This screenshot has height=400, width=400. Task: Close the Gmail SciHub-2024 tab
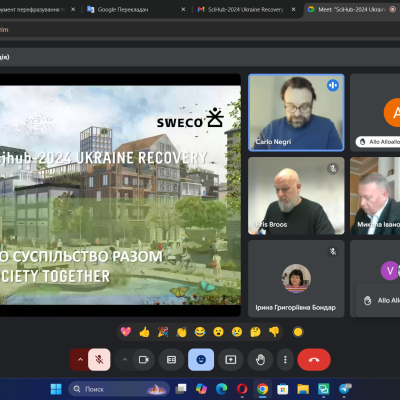[293, 9]
